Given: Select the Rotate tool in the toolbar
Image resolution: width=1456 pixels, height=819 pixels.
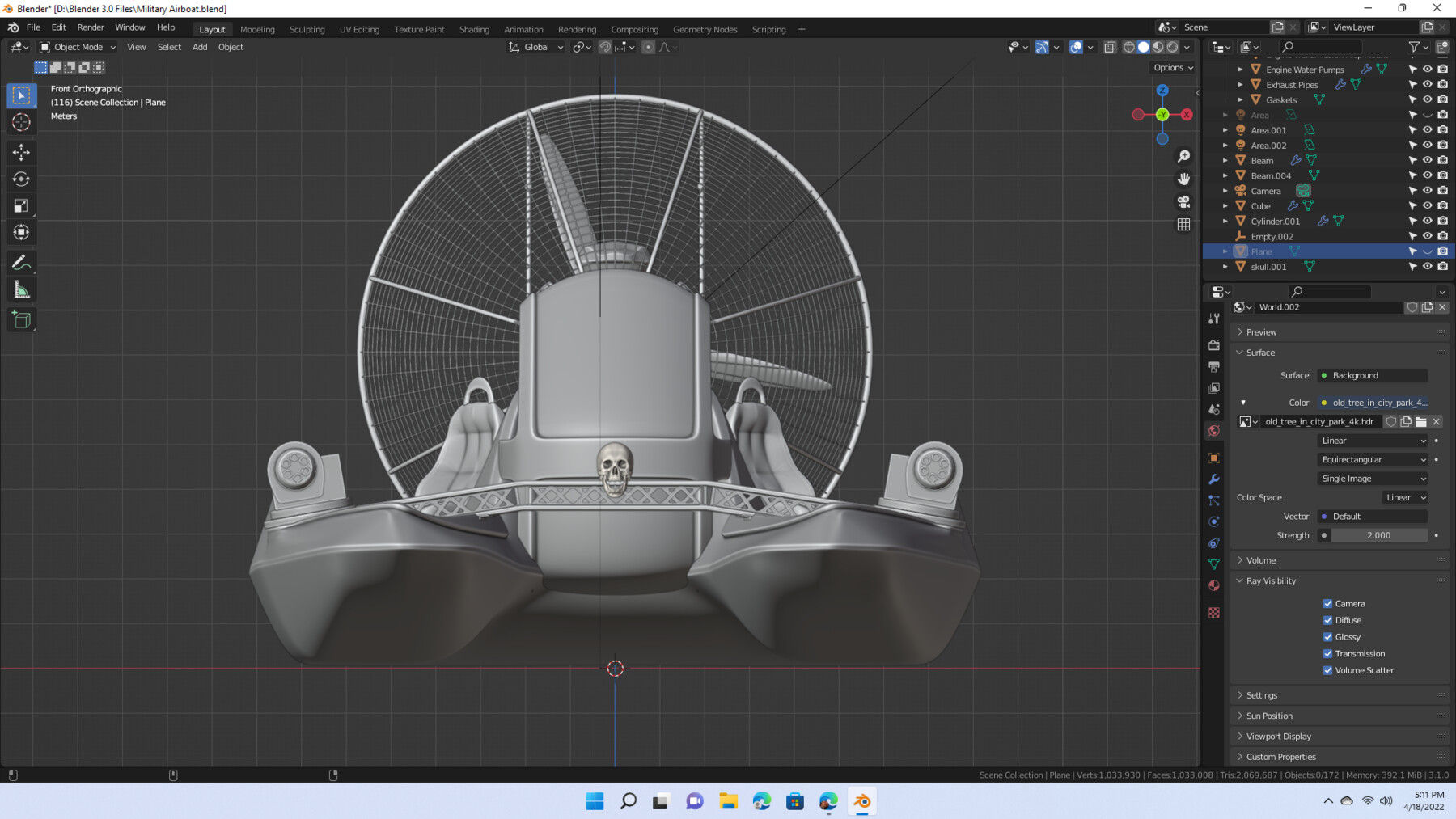Looking at the screenshot, I should [x=20, y=179].
